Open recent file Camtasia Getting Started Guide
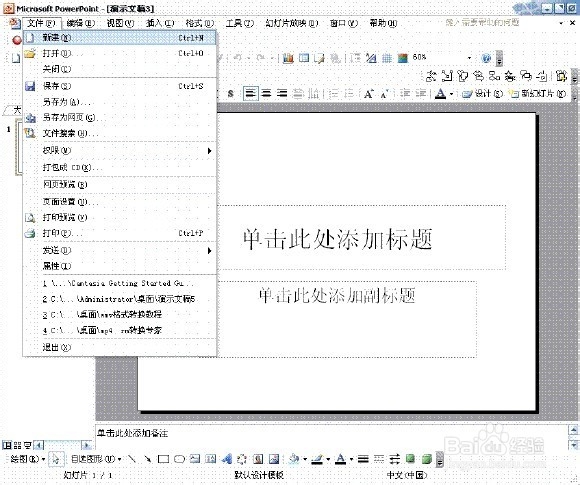This screenshot has height=485, width=580. pos(119,283)
